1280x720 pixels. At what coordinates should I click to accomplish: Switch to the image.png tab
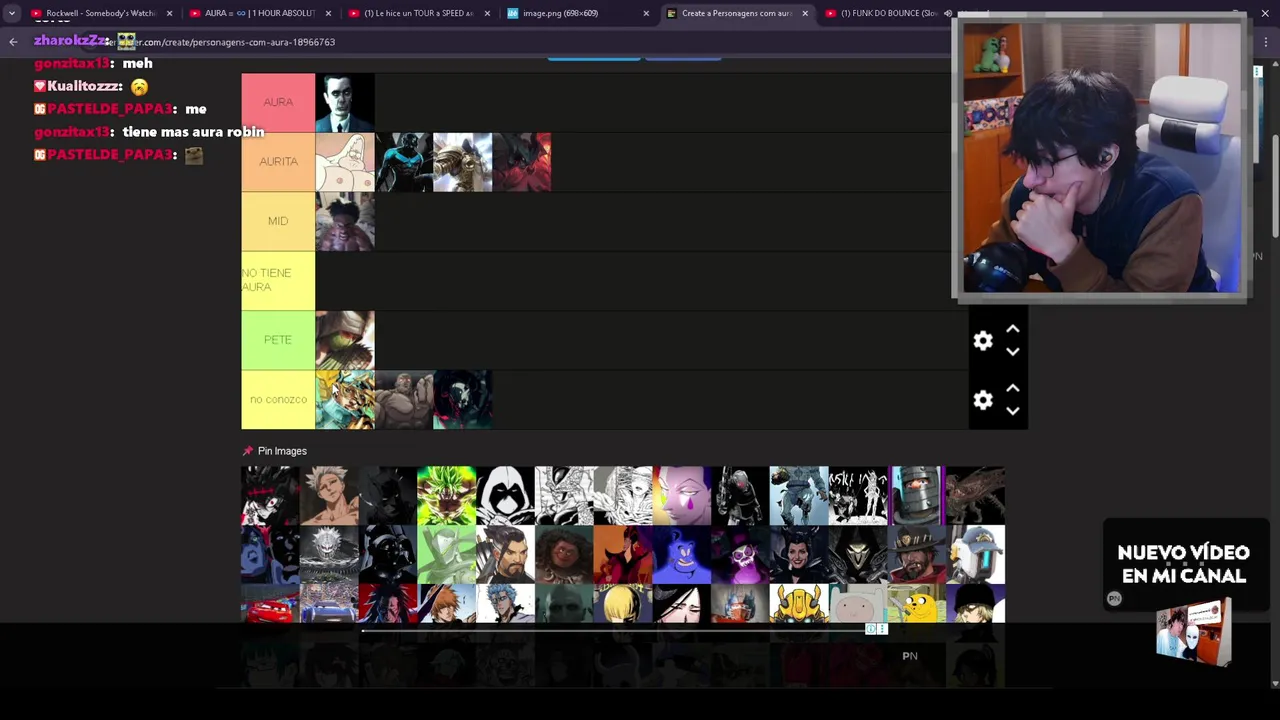(576, 13)
